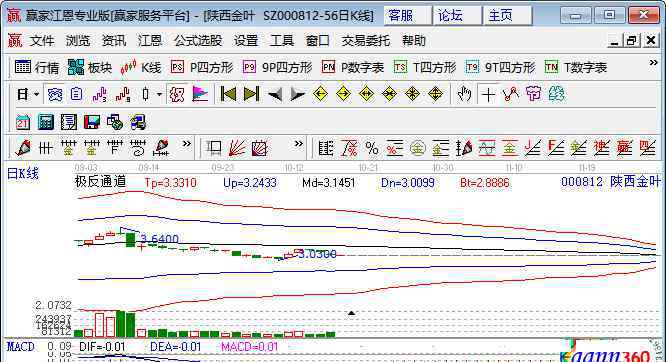
Task: Open the calculator icon
Action: (45, 123)
